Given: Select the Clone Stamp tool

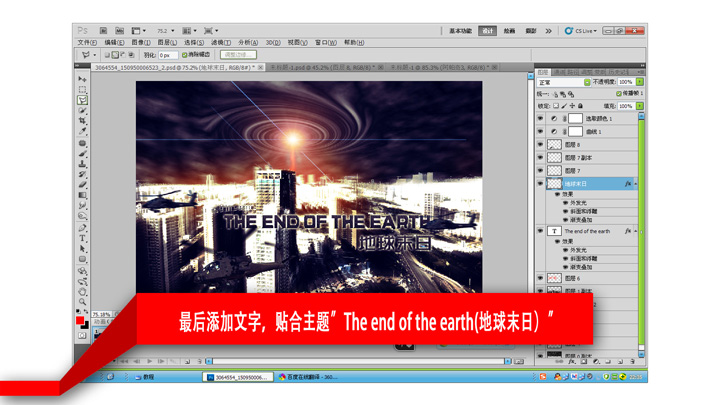Looking at the screenshot, I should (x=82, y=164).
